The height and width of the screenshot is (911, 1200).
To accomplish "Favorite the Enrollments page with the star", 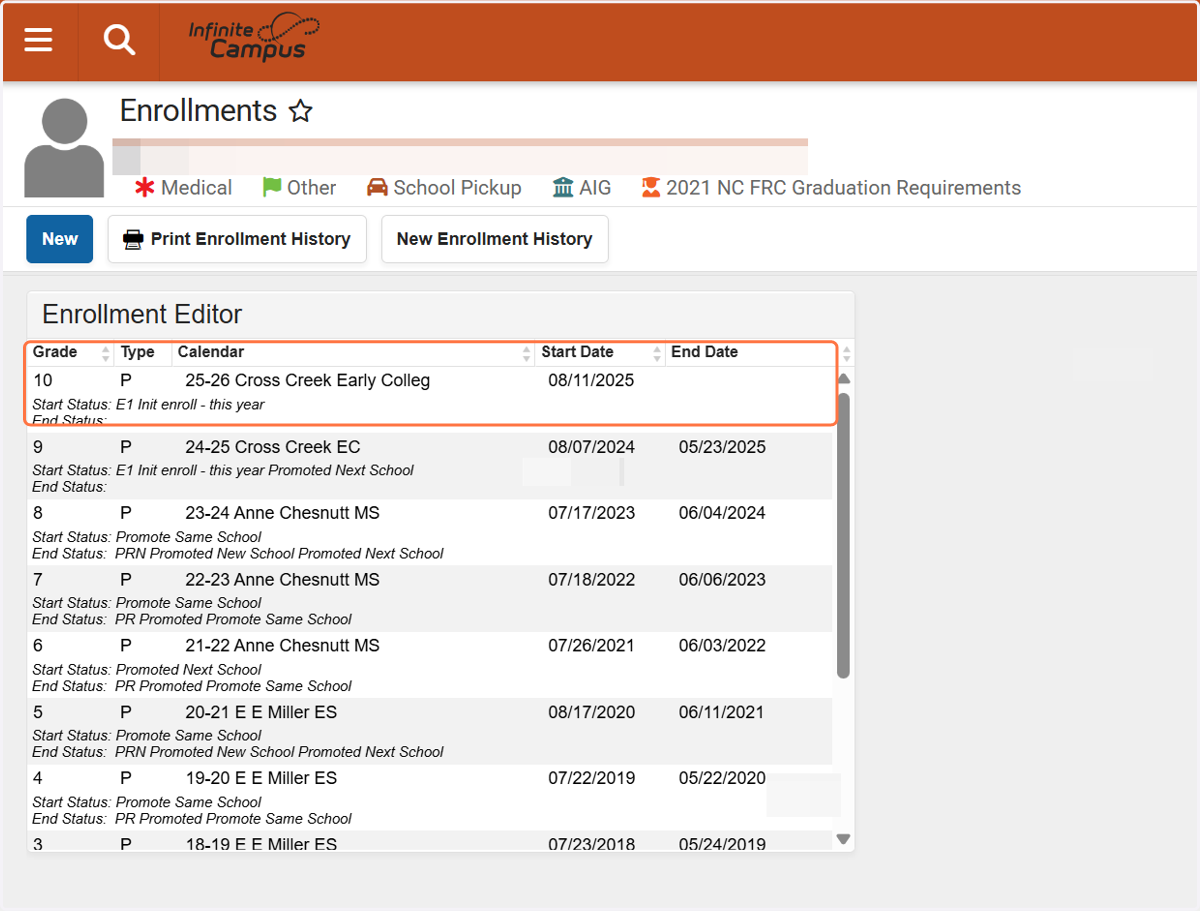I will coord(300,111).
